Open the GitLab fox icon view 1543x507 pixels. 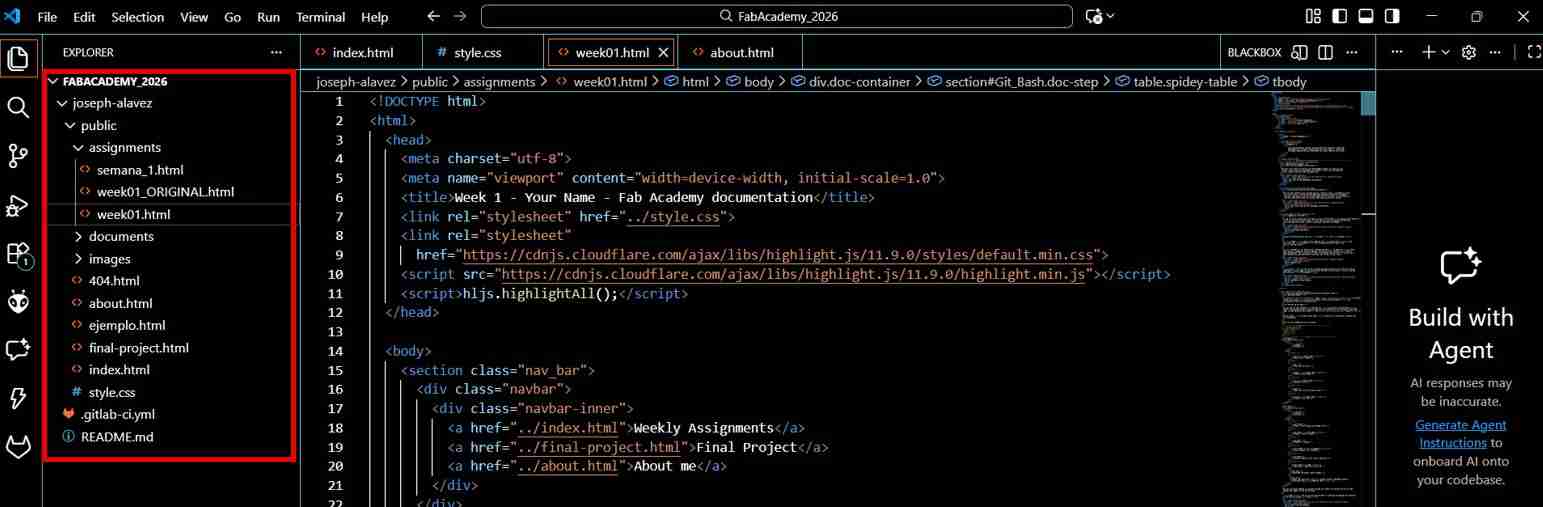pyautogui.click(x=18, y=447)
